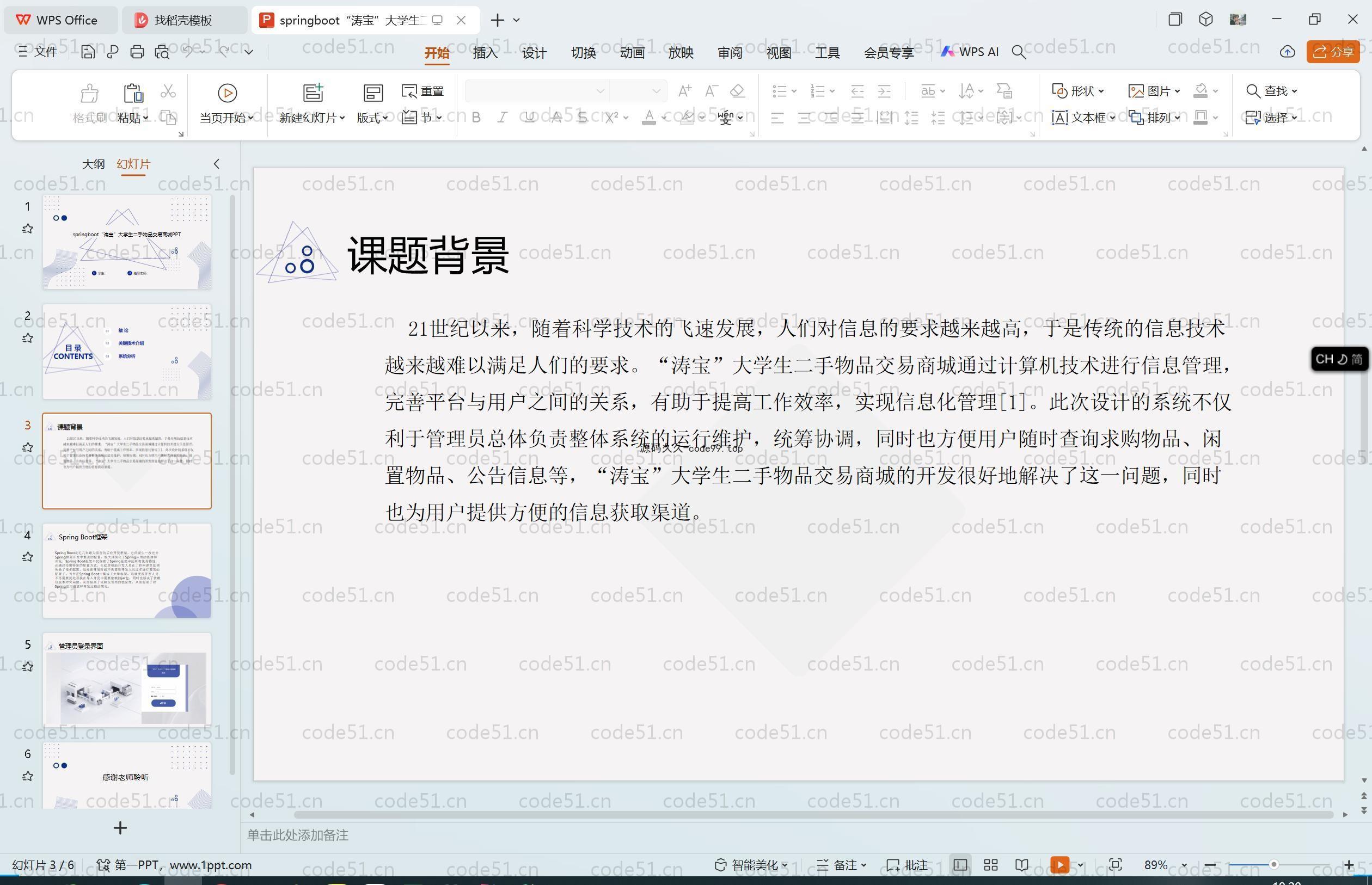Click the Save icon in quick toolbar
The width and height of the screenshot is (1372, 885).
pyautogui.click(x=88, y=52)
